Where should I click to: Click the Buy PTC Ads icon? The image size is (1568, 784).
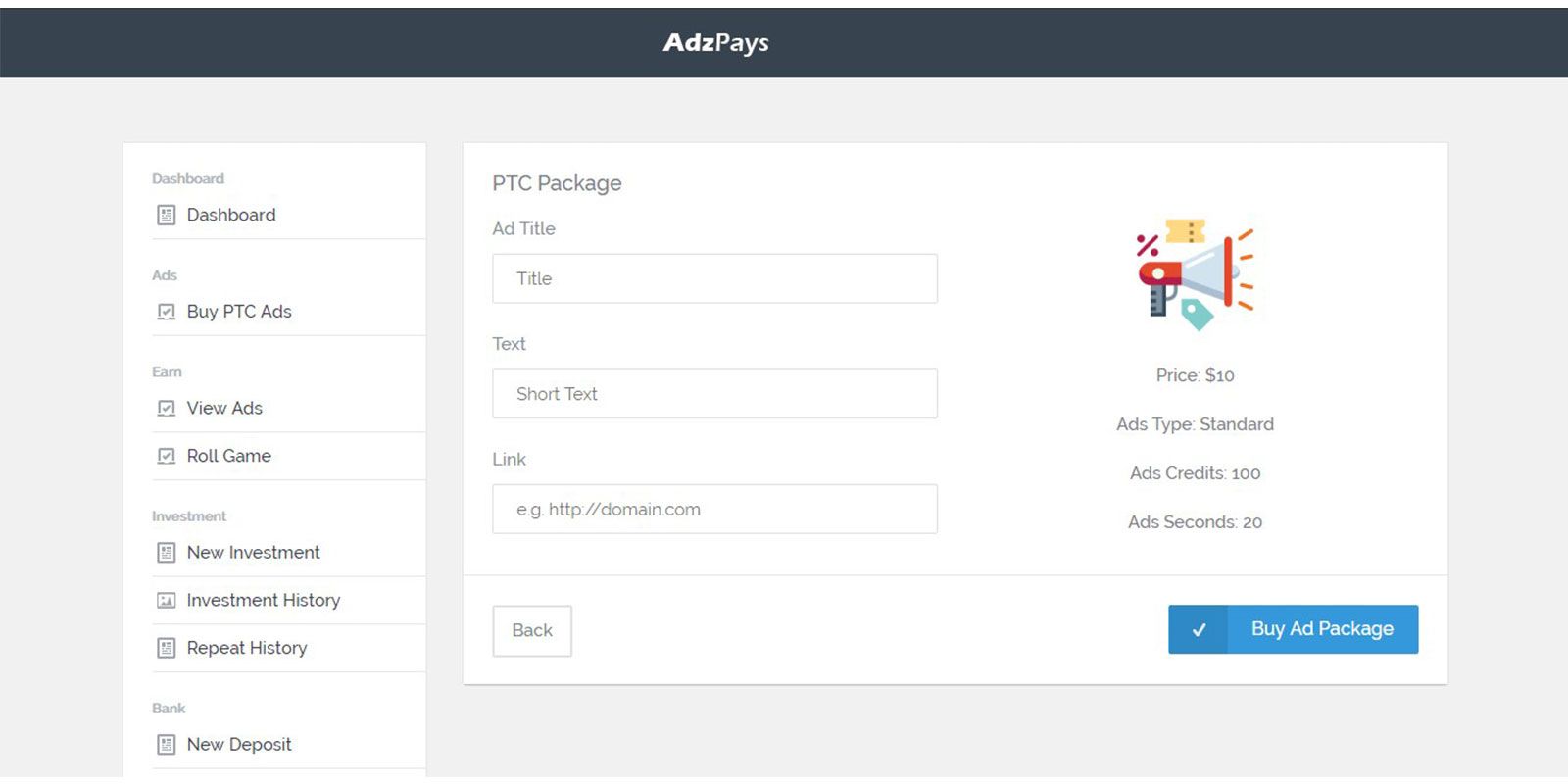167,312
